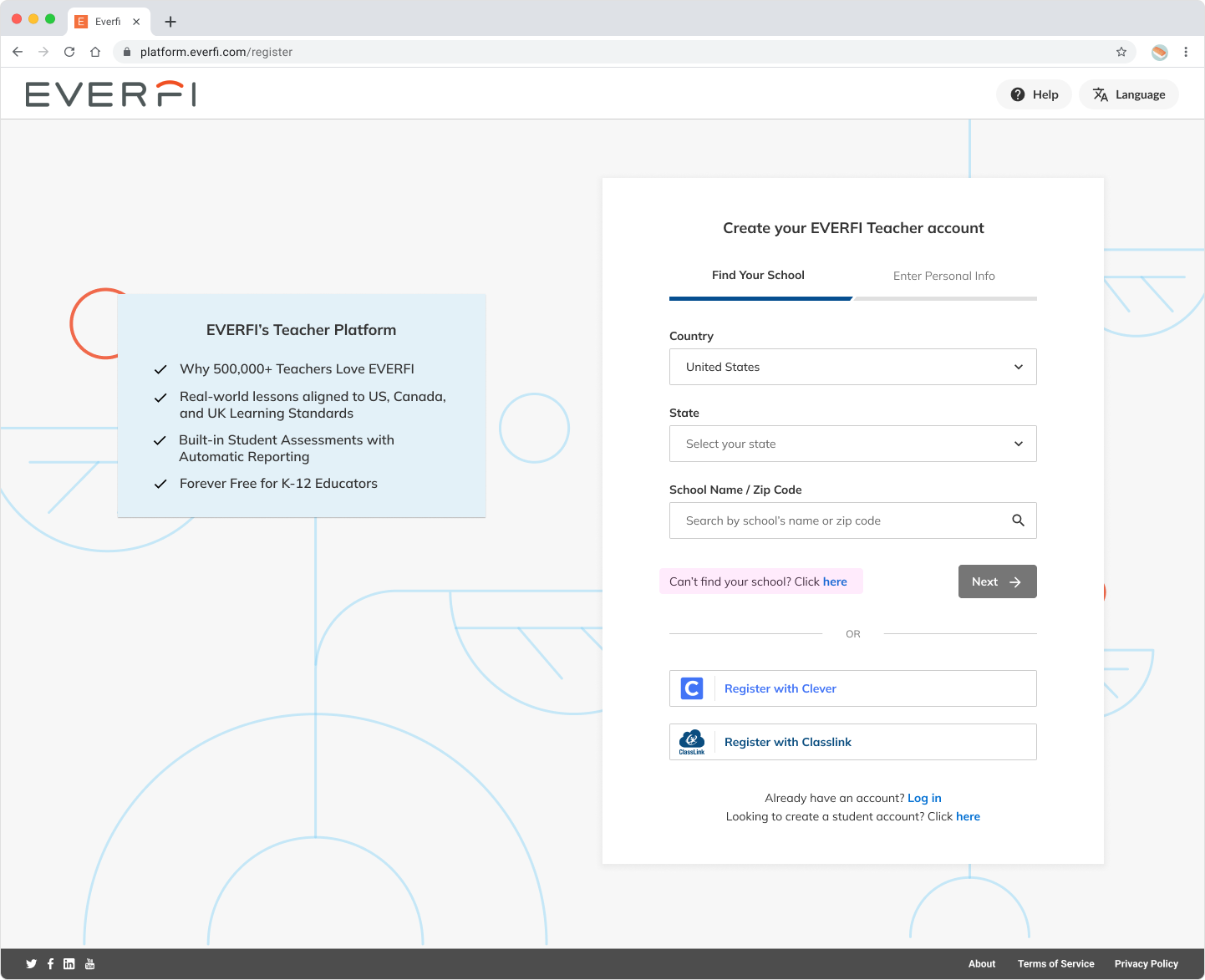Open the browser profile avatar

pyautogui.click(x=1160, y=52)
